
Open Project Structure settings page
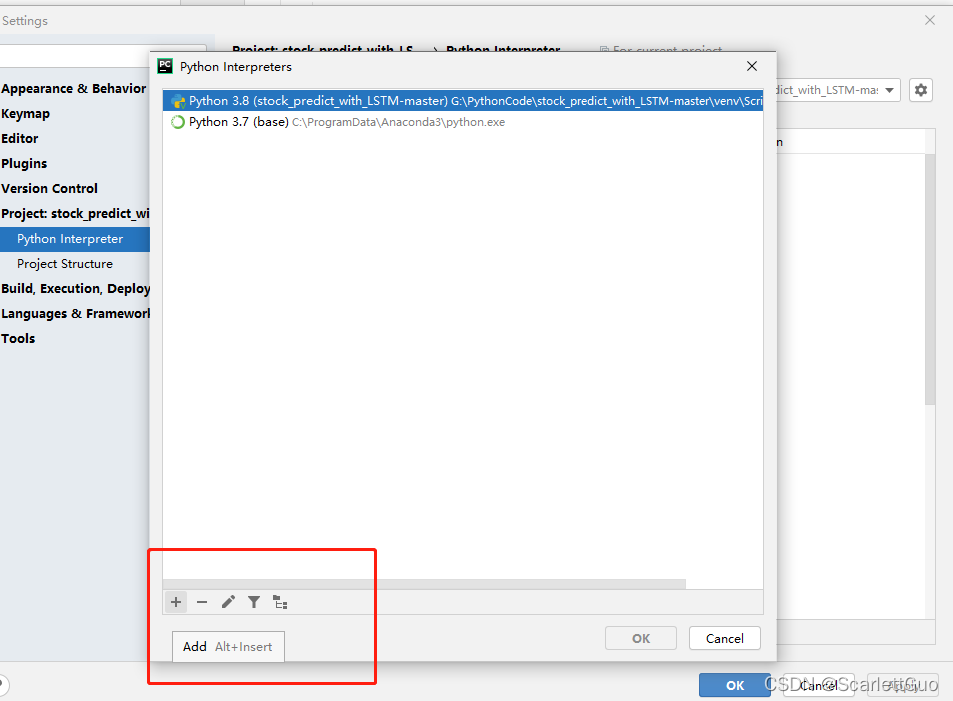tap(65, 264)
